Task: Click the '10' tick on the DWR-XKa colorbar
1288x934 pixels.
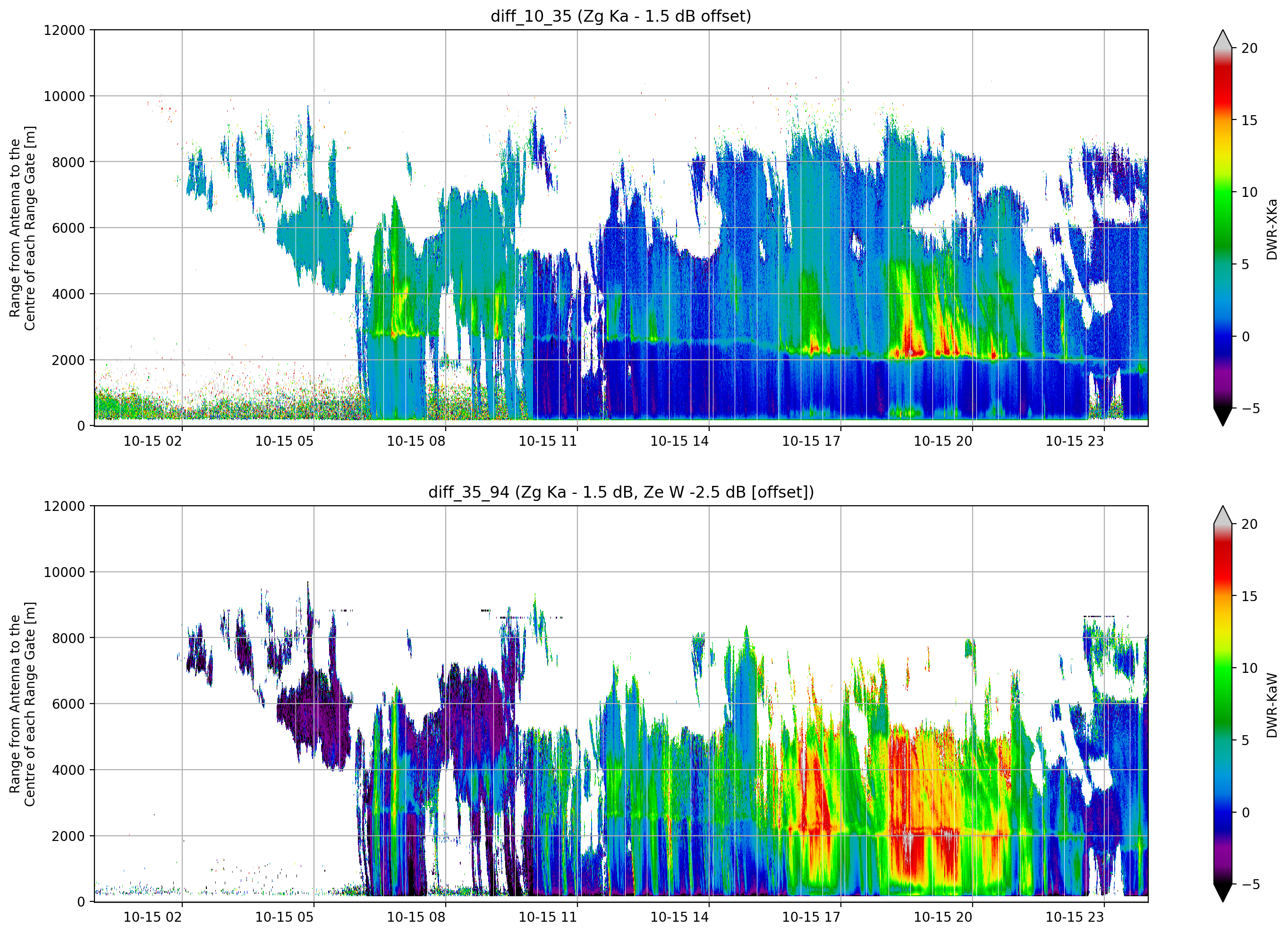Action: click(1249, 192)
